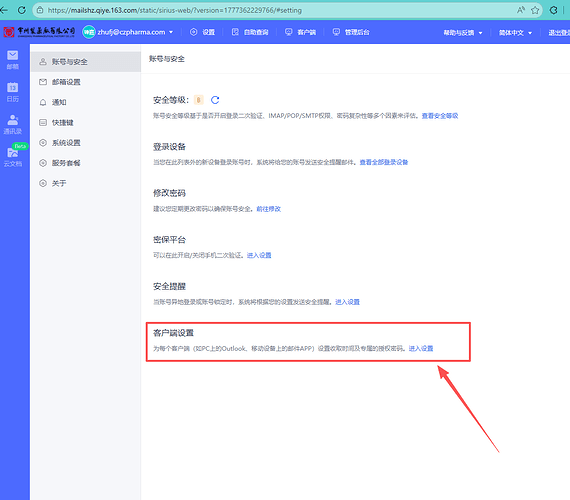570x500 pixels.
Task: Select 邮箱设置 in the settings menu
Action: coord(86,82)
